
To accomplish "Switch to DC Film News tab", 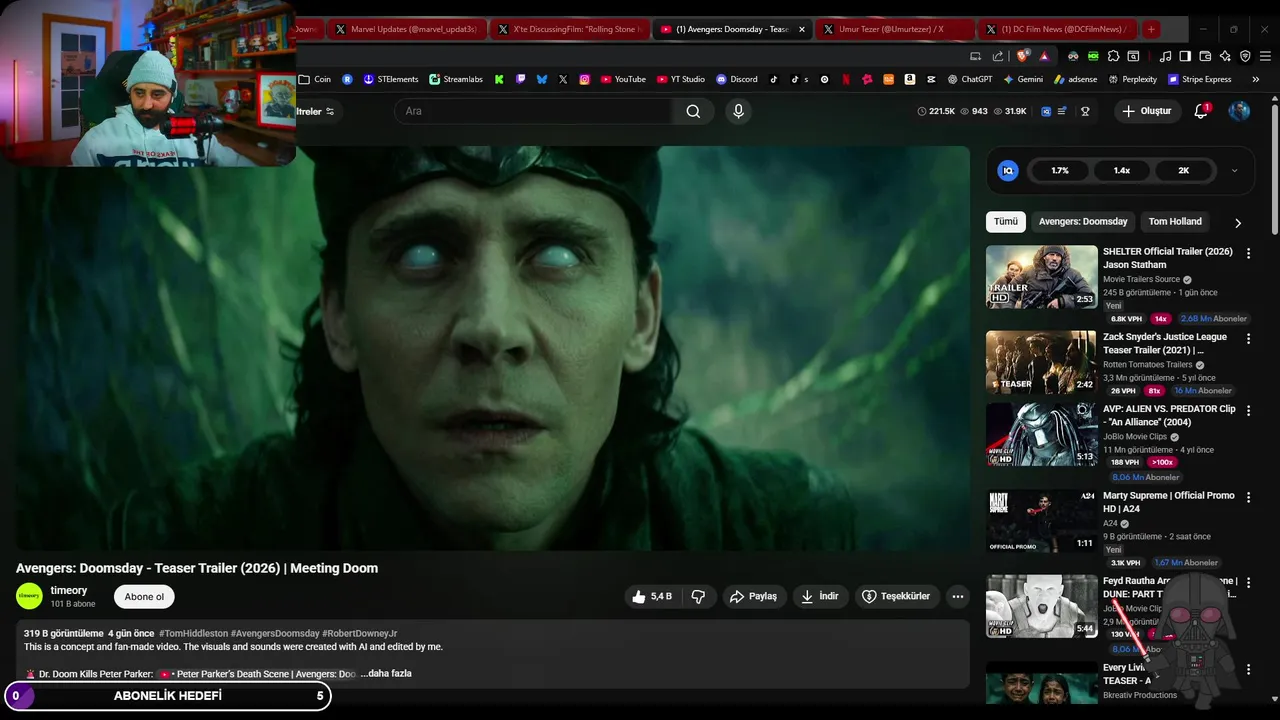I will [x=1058, y=29].
